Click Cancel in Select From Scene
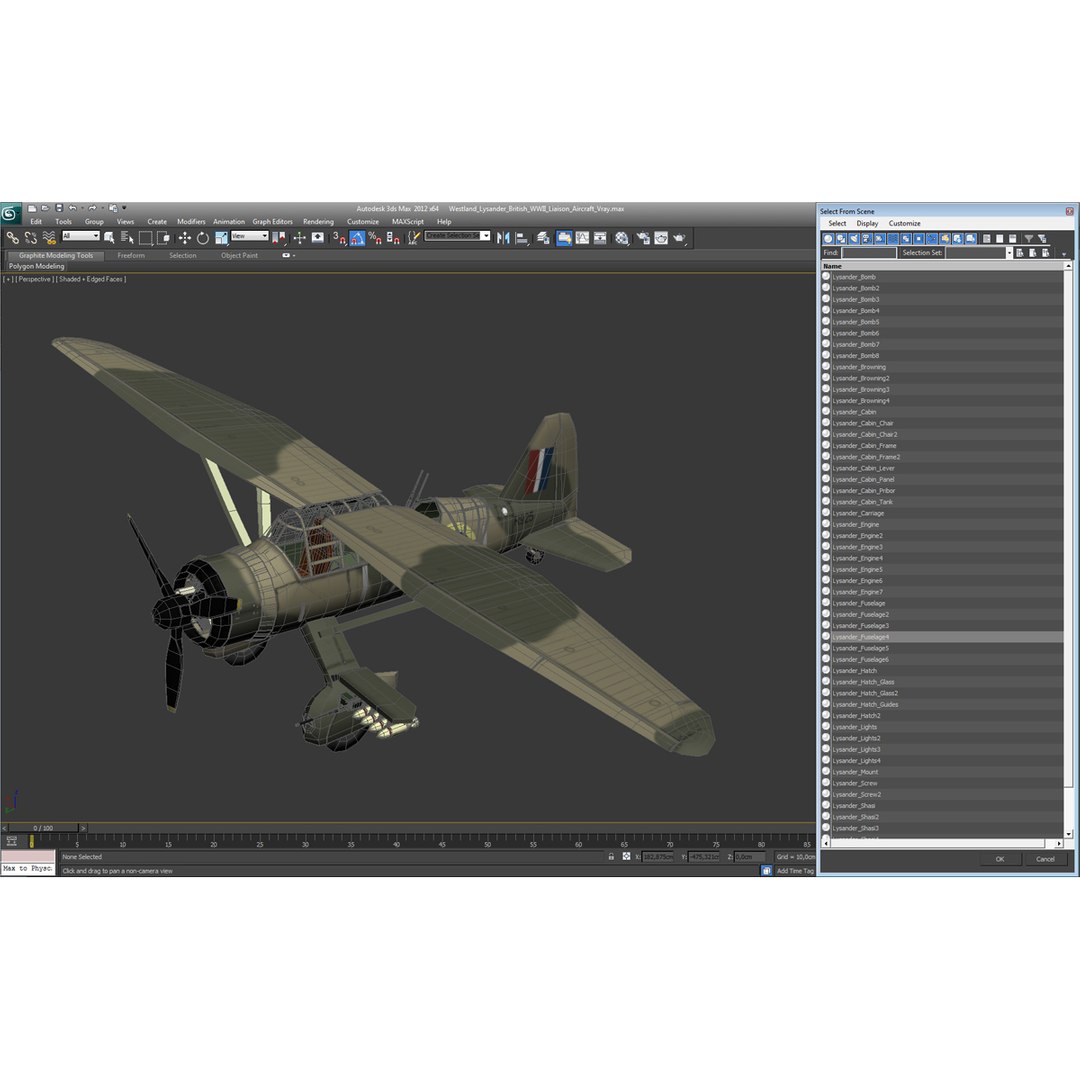 [1045, 859]
